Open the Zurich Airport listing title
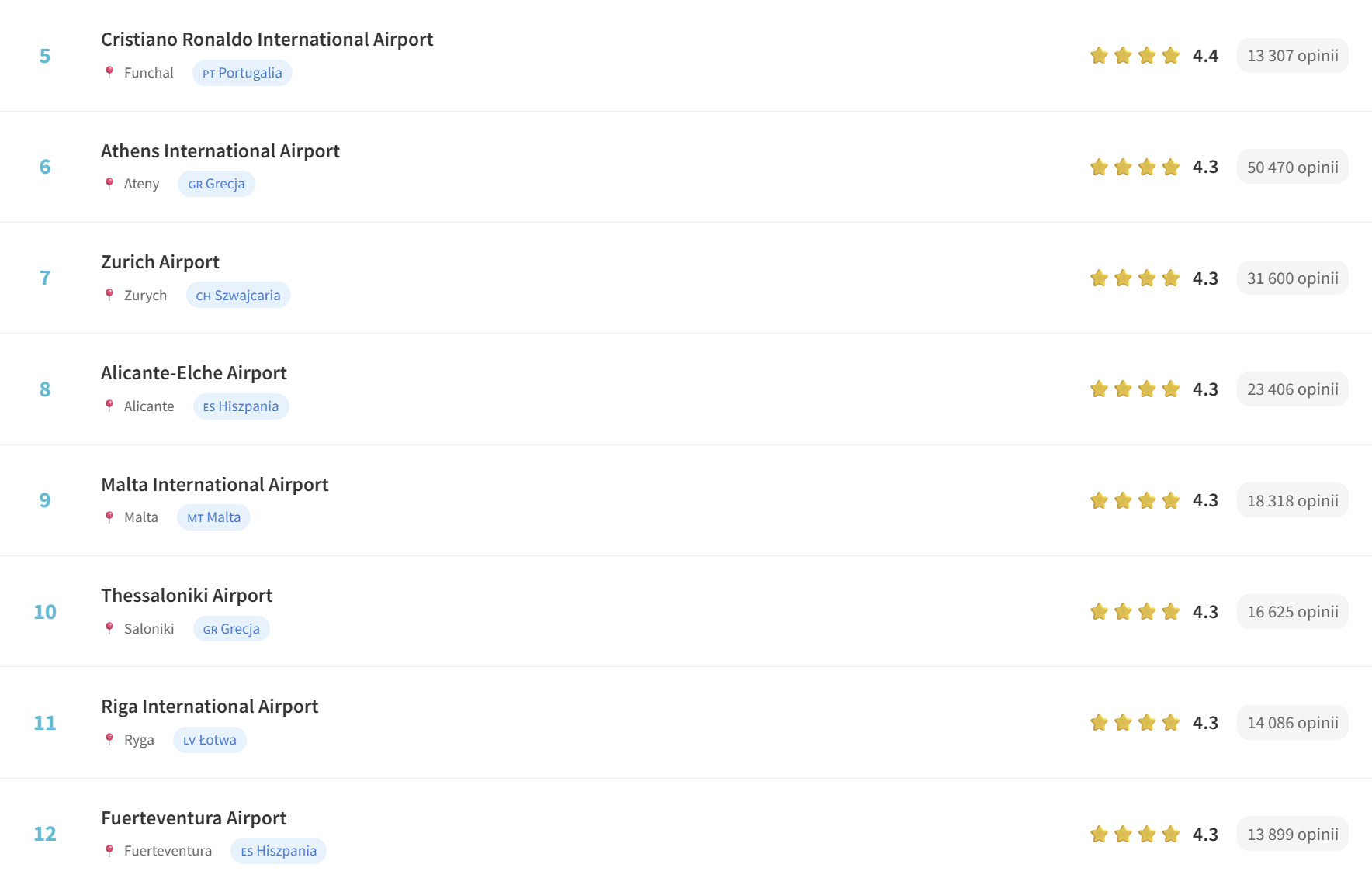 (x=160, y=262)
